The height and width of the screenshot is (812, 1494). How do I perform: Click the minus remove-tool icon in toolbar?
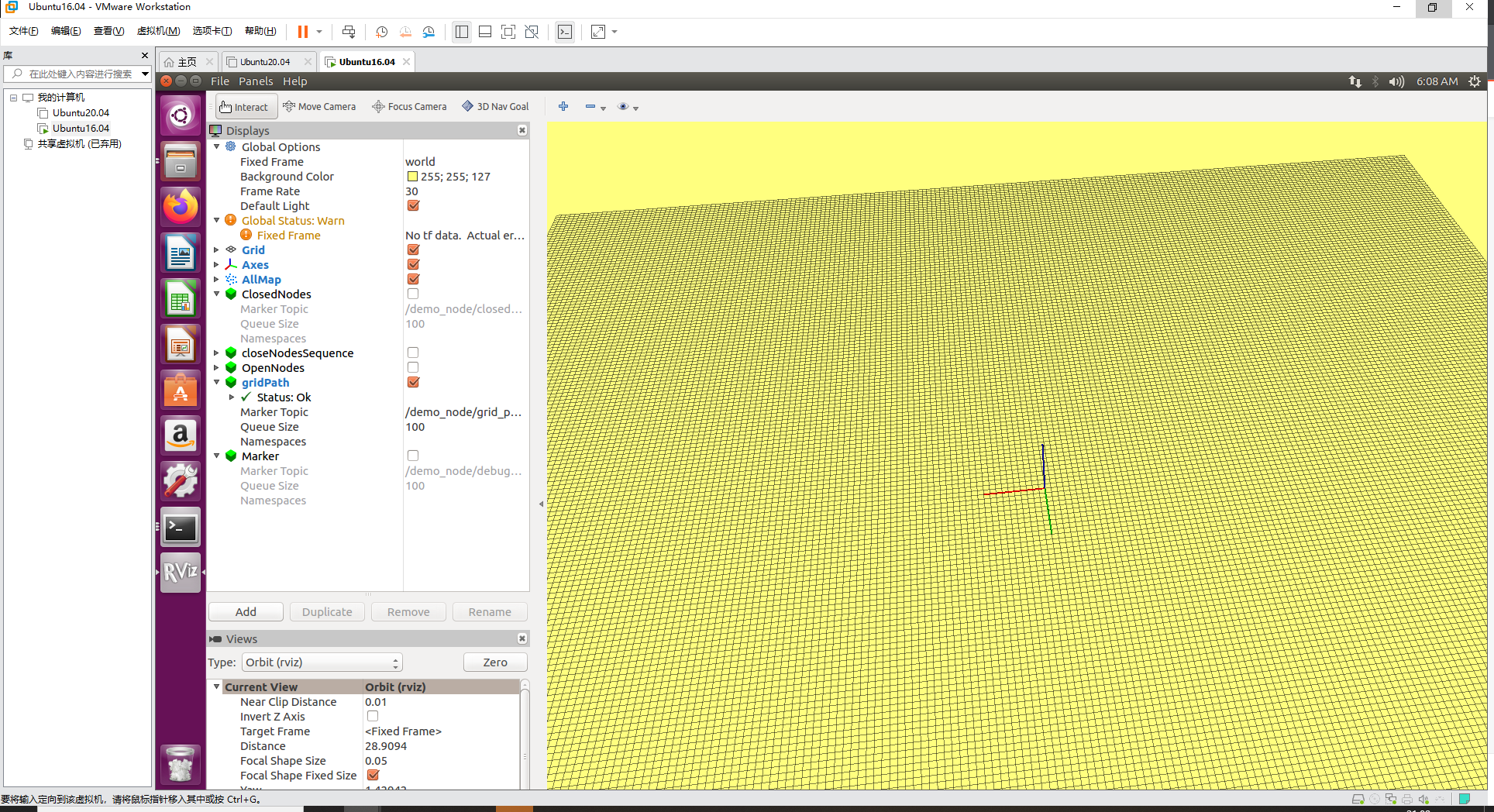(x=590, y=106)
